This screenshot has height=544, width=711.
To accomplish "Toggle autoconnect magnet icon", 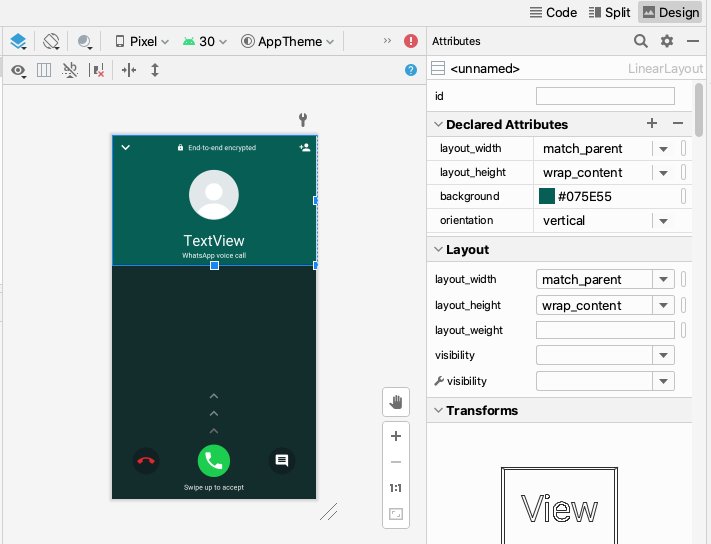I will point(70,70).
